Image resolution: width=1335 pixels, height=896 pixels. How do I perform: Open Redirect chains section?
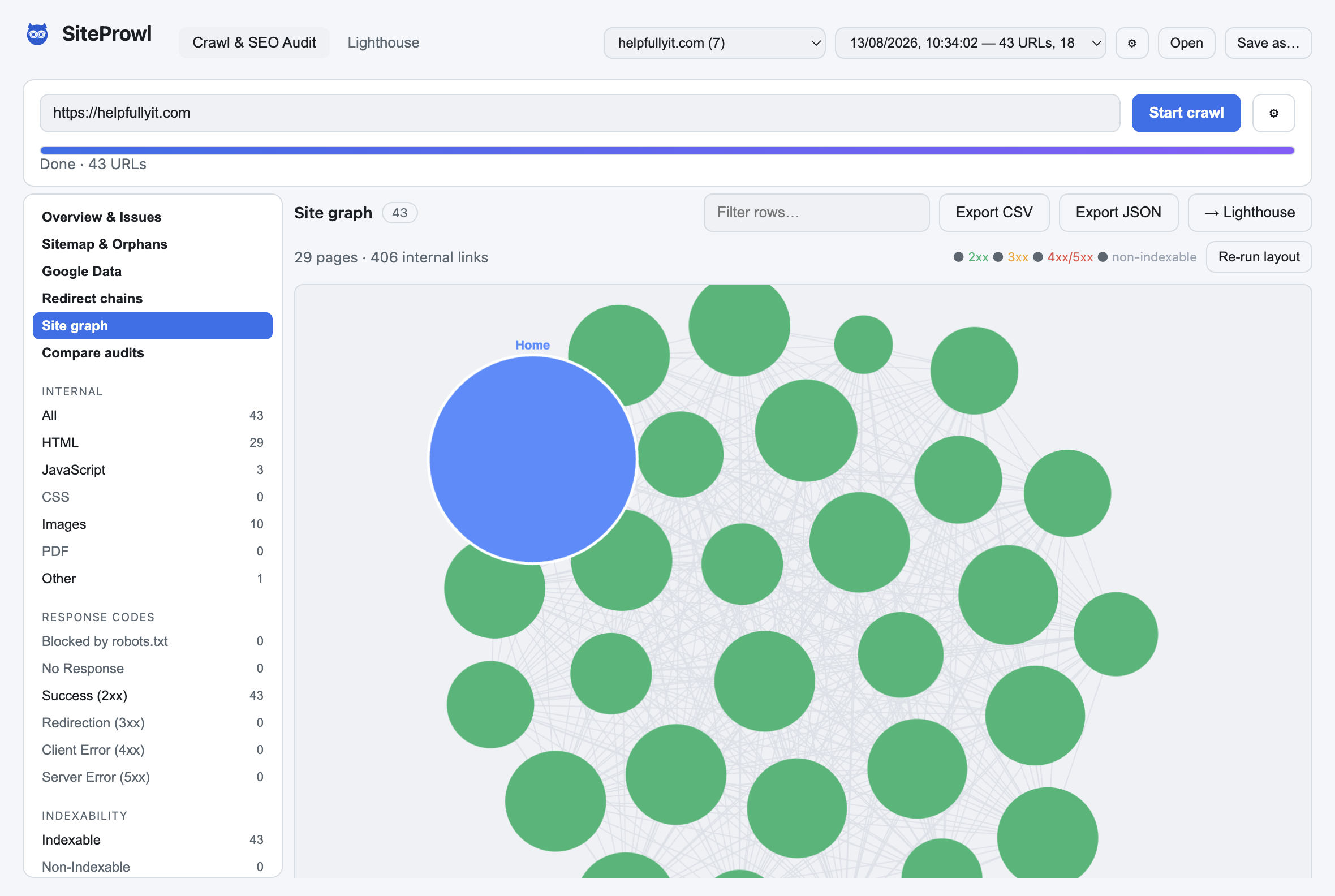click(x=153, y=298)
